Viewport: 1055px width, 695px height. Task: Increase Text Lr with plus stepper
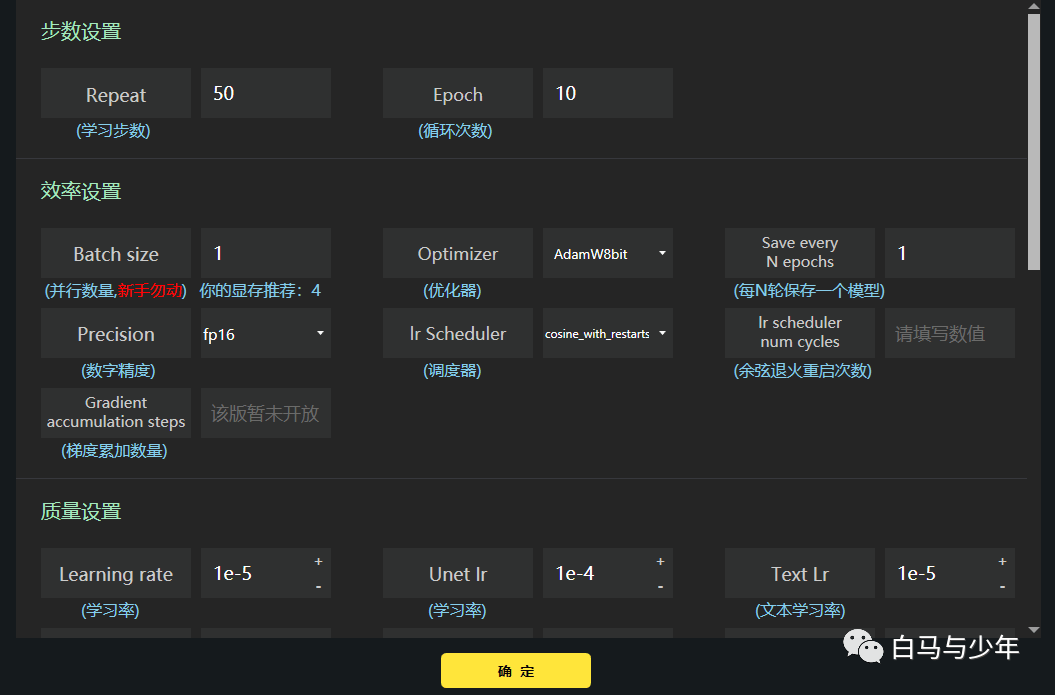(x=1002, y=561)
